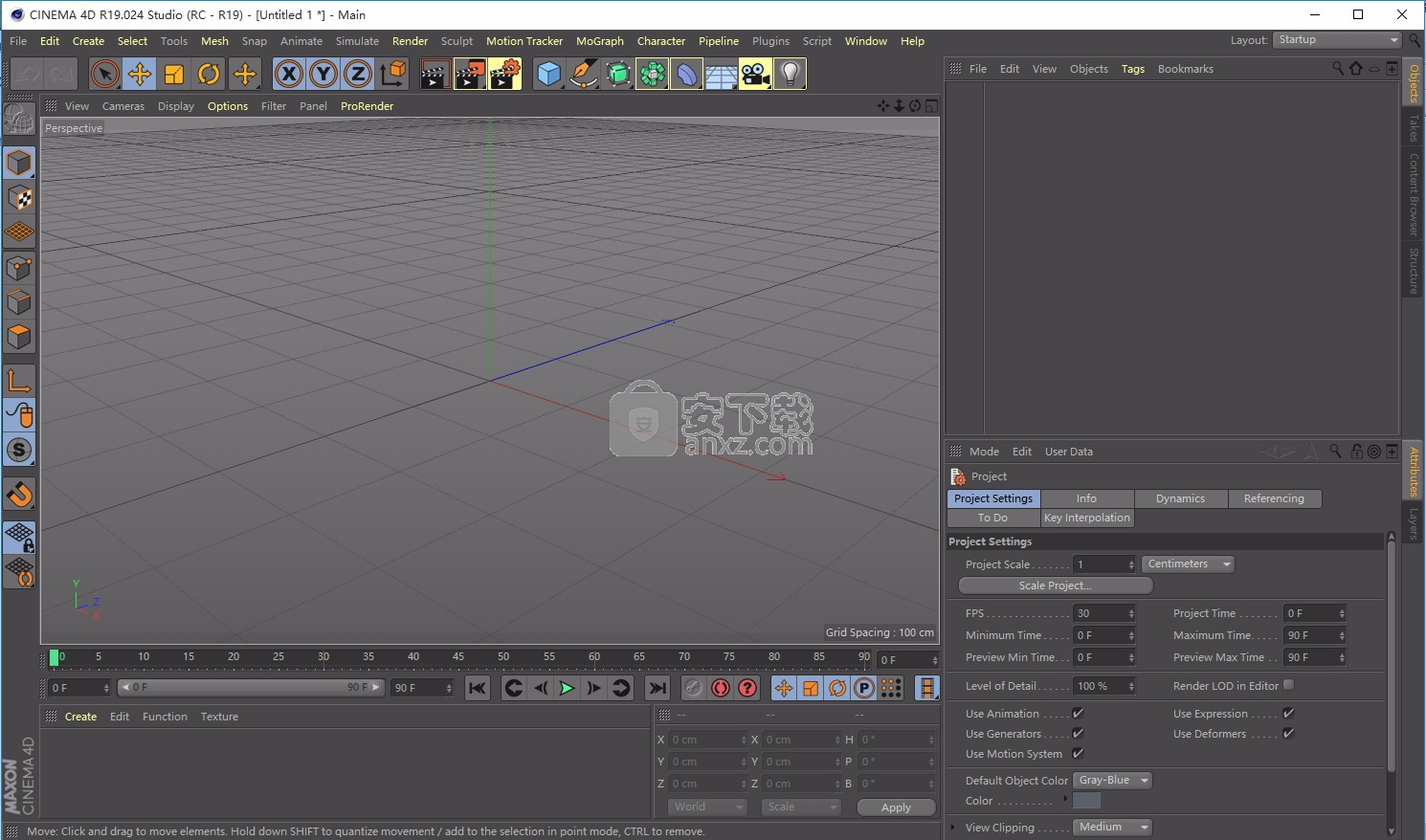Open the Layout Startup dropdown
This screenshot has width=1426, height=840.
pos(1337,39)
